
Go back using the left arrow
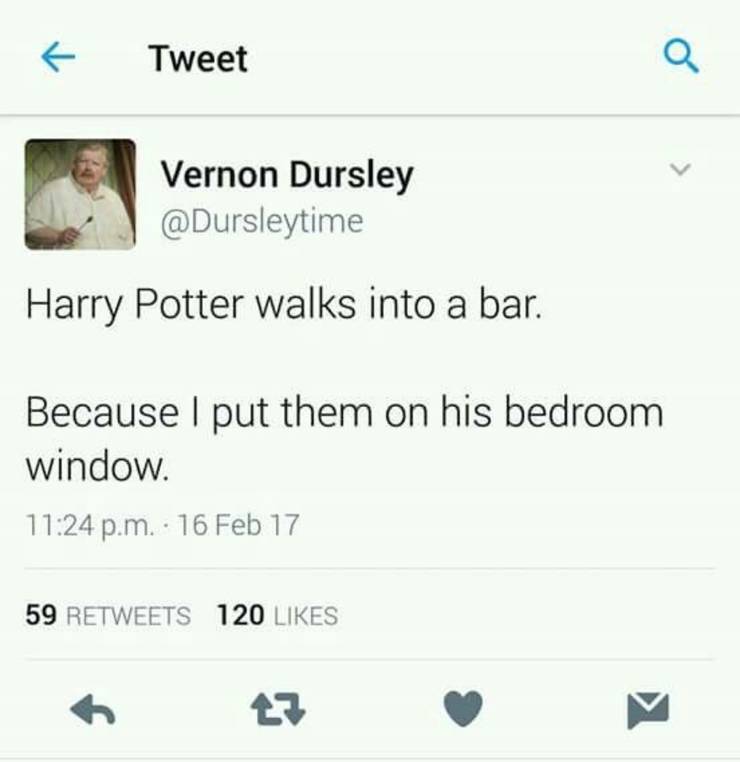pyautogui.click(x=58, y=56)
